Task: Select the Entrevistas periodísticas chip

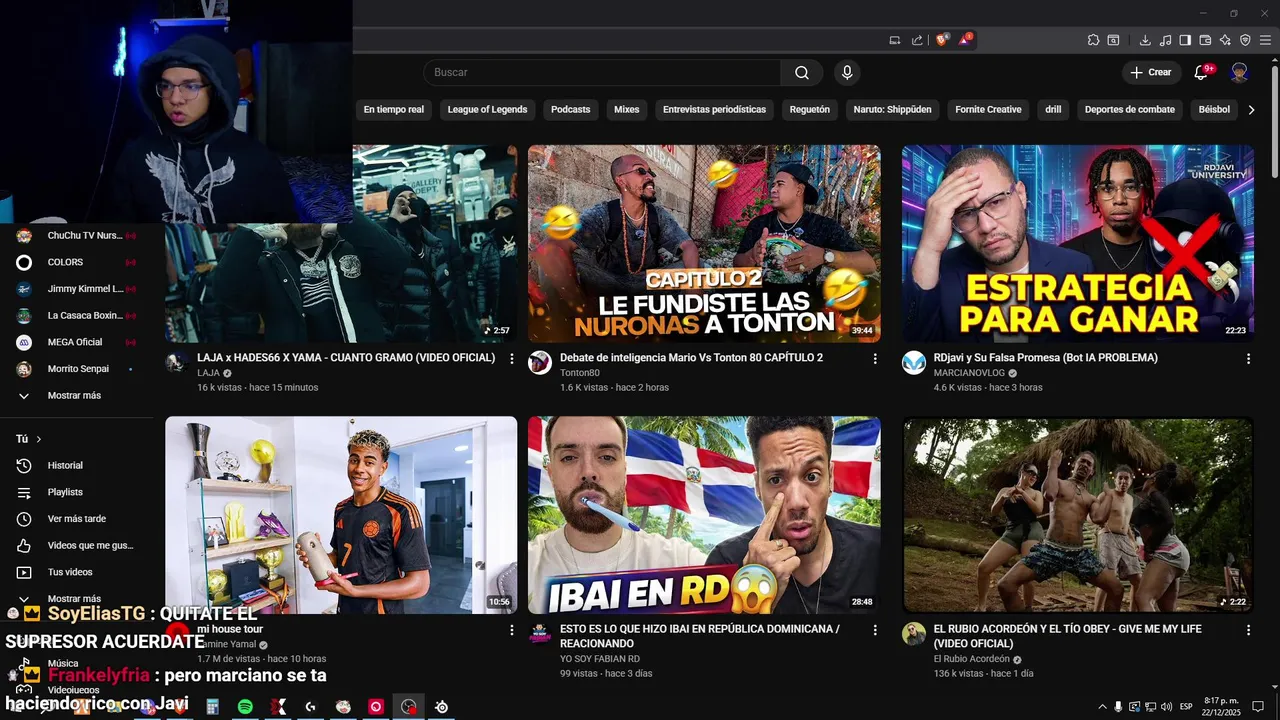Action: click(x=714, y=110)
